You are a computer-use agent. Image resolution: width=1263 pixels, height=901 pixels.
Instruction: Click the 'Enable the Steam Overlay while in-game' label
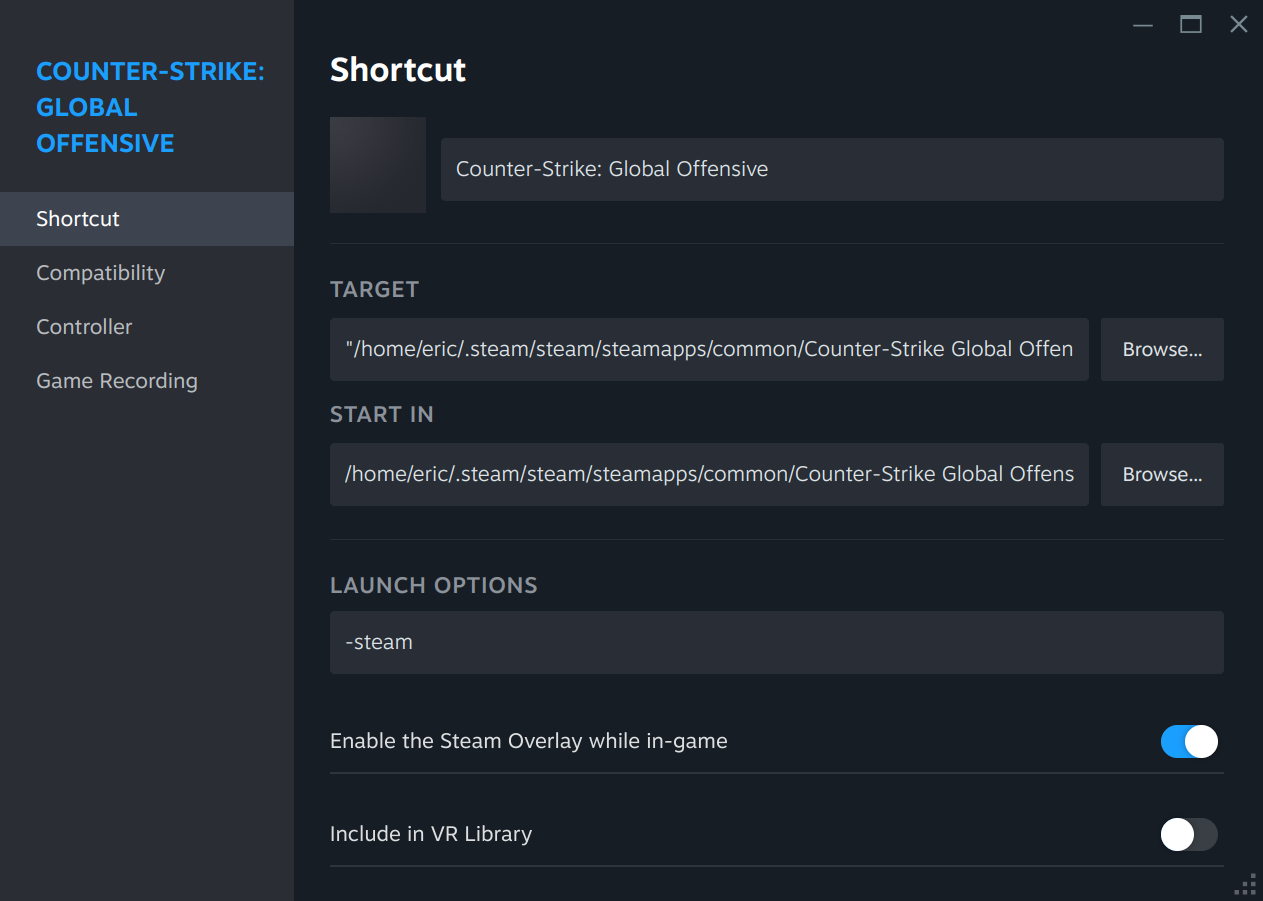tap(529, 741)
